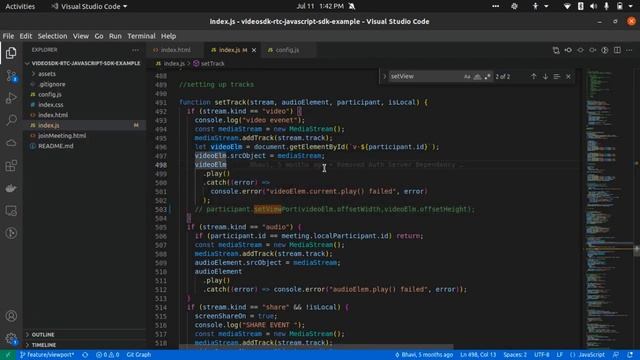Open the Help menu
This screenshot has height=360, width=640.
[168, 36]
